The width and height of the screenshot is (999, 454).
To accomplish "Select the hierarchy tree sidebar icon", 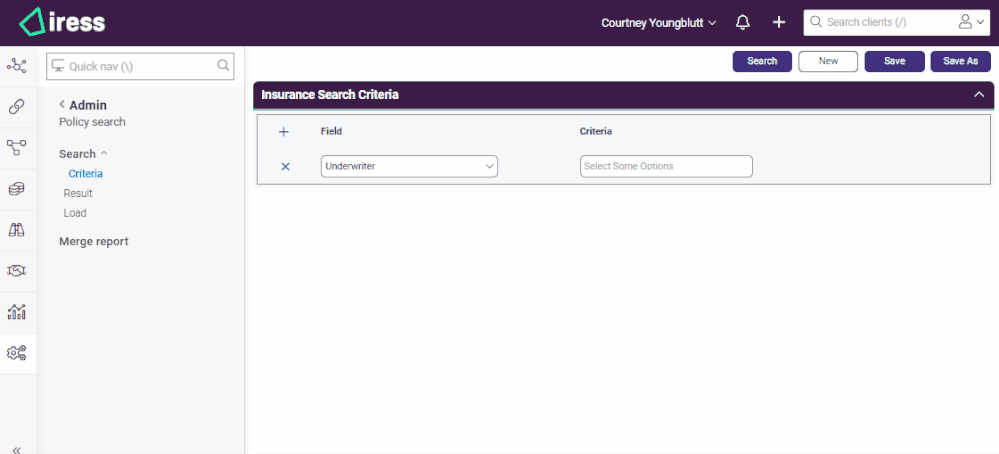I will coord(16,148).
